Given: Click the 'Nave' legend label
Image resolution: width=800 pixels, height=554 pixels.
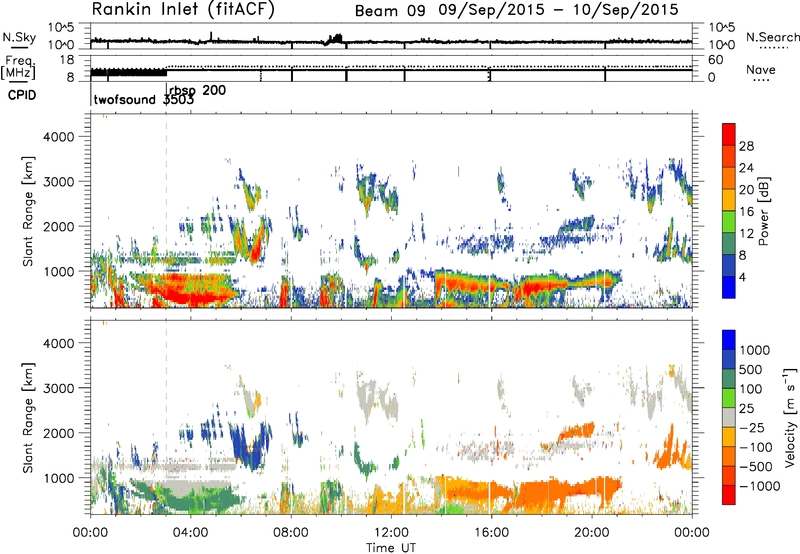Looking at the screenshot, I should [761, 69].
